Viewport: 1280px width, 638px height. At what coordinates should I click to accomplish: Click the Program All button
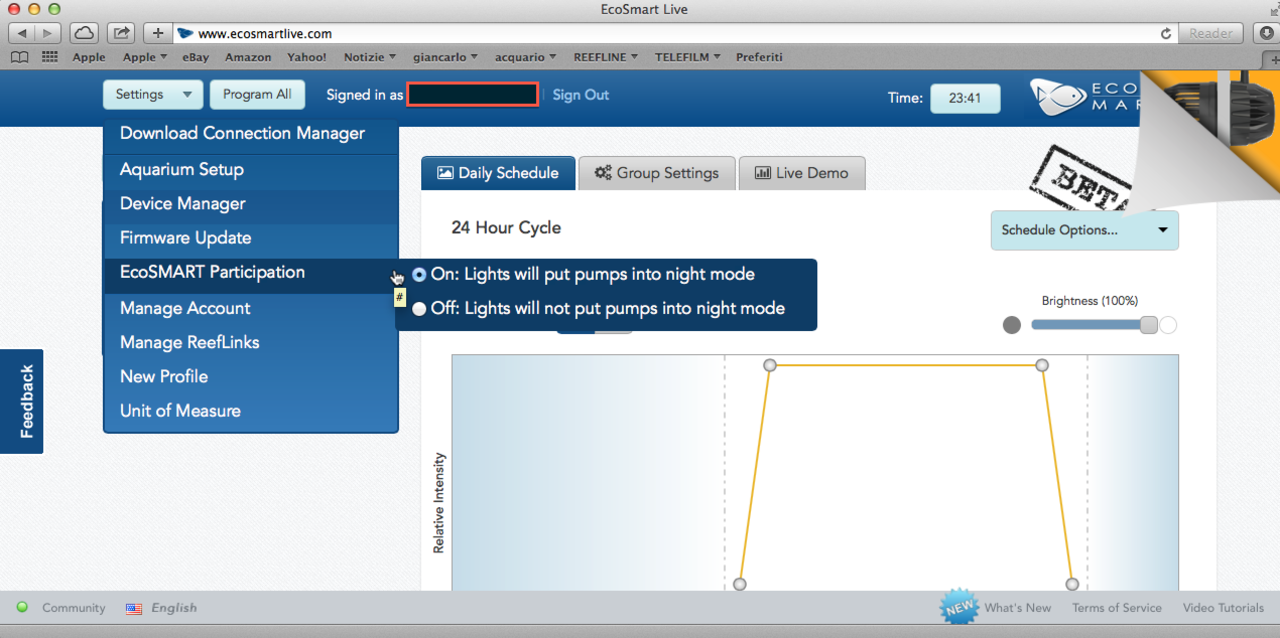click(257, 95)
